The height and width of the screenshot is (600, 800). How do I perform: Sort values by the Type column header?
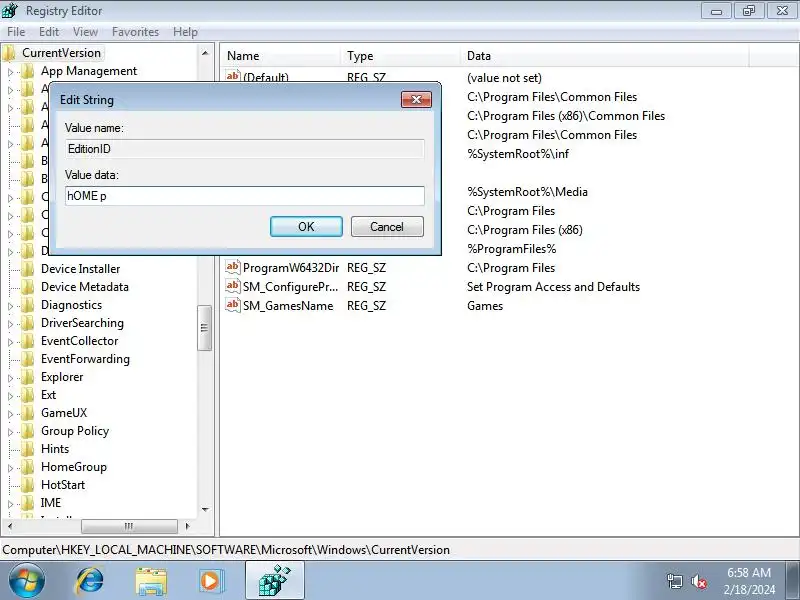click(401, 56)
